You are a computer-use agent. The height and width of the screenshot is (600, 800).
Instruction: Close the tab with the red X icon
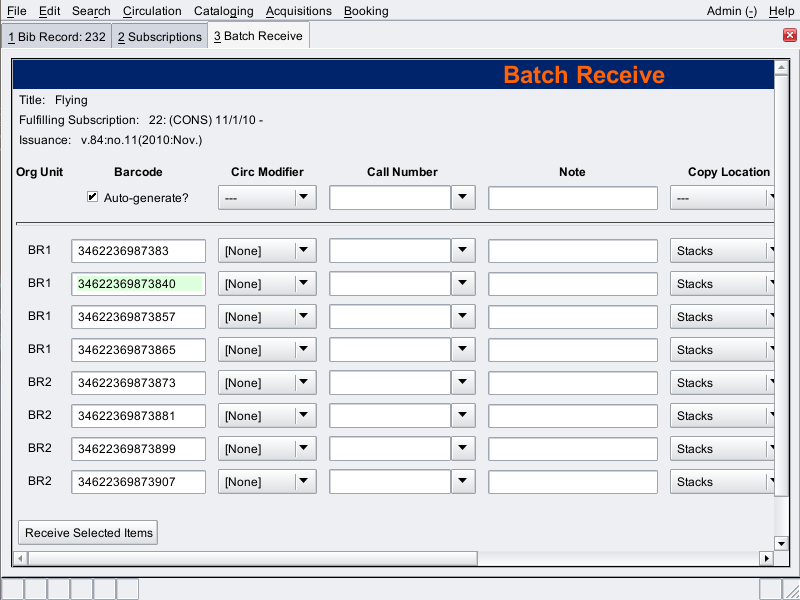click(789, 36)
